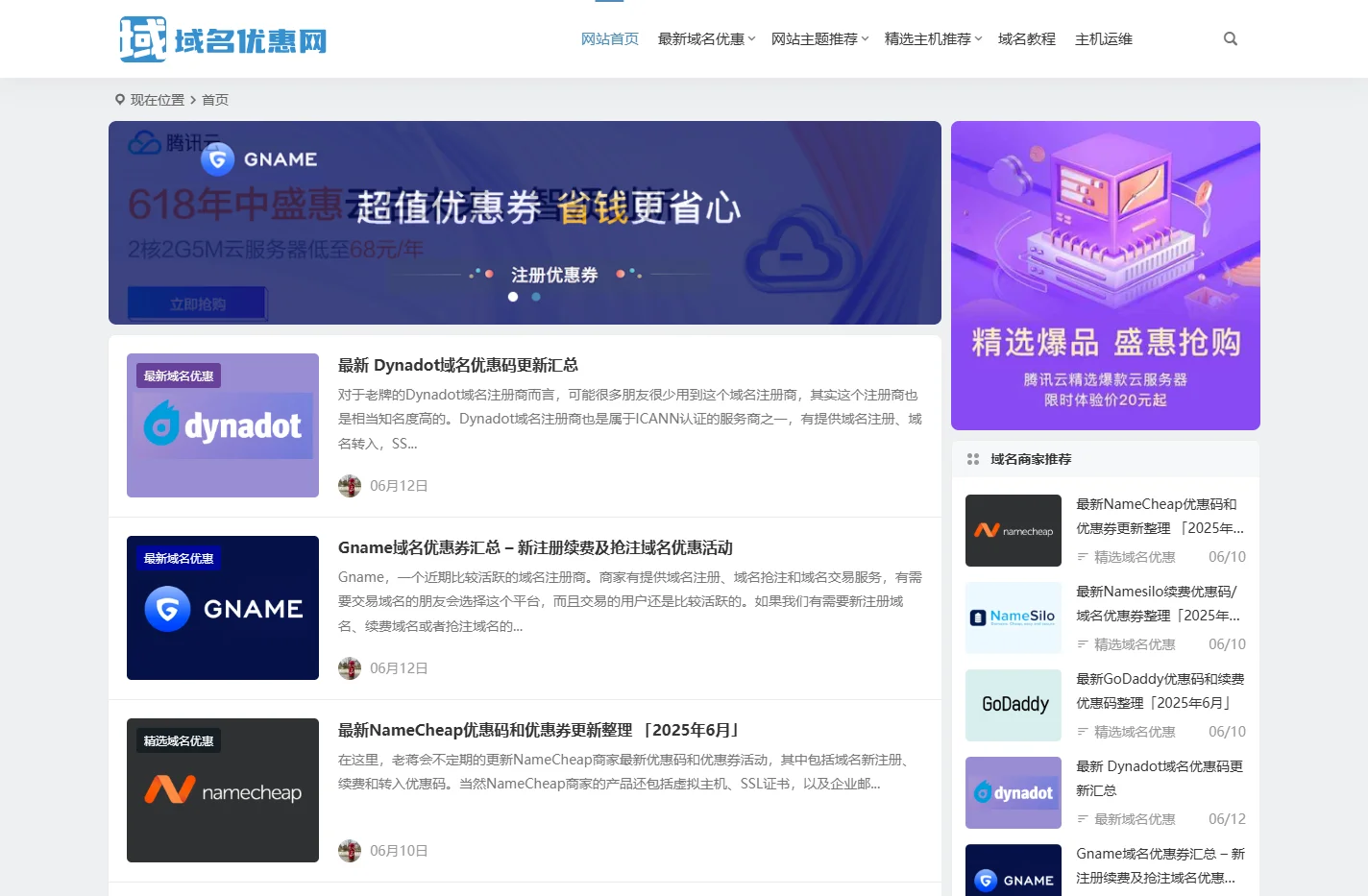Open sidebar link 最新NameCheap优惠码和优惠券更新整理
This screenshot has height=896, width=1368.
tap(1160, 516)
